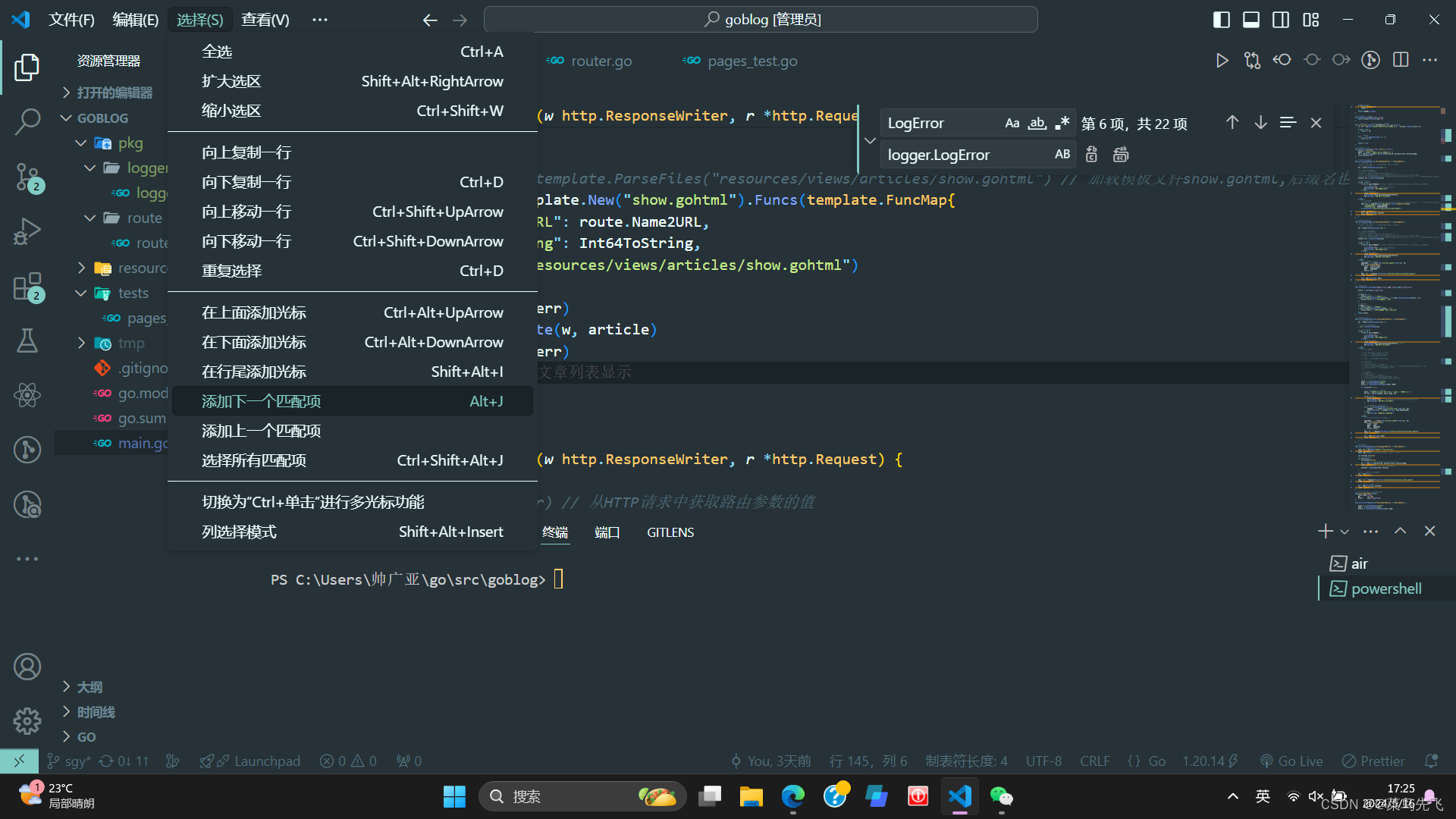Image resolution: width=1456 pixels, height=819 pixels.
Task: Choose 全选 from the selection menu
Action: [353, 52]
